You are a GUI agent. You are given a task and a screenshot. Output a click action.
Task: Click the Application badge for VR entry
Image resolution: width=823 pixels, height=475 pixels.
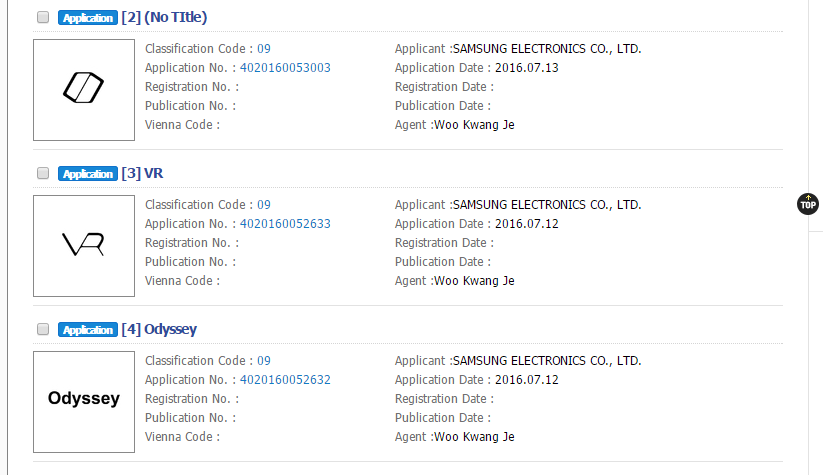(x=88, y=174)
